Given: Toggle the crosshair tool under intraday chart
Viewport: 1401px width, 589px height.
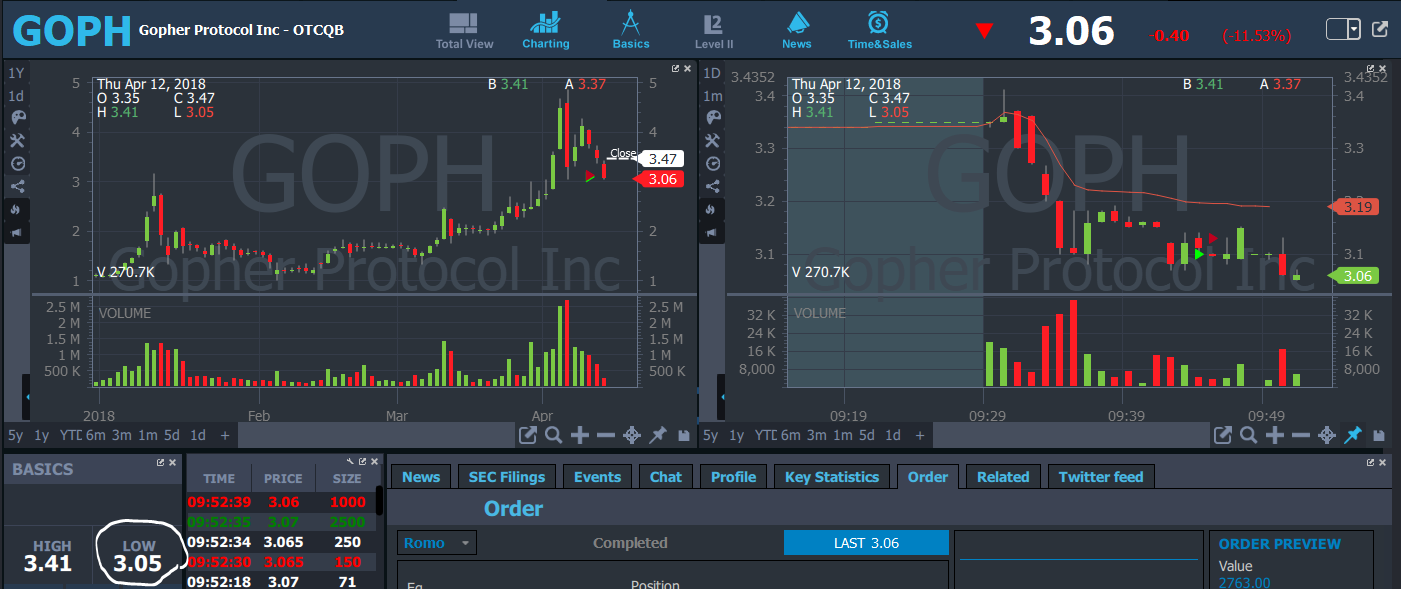Looking at the screenshot, I should tap(1327, 435).
